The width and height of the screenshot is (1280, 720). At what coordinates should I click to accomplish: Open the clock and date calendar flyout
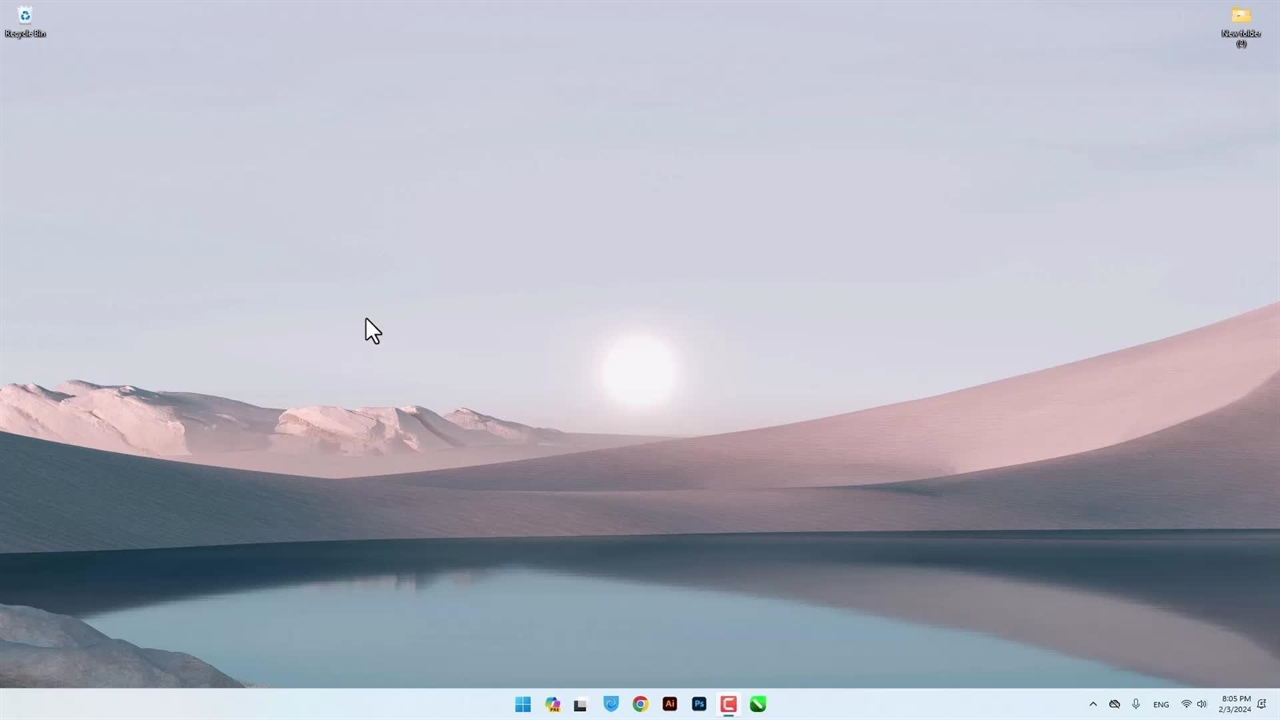tap(1235, 704)
